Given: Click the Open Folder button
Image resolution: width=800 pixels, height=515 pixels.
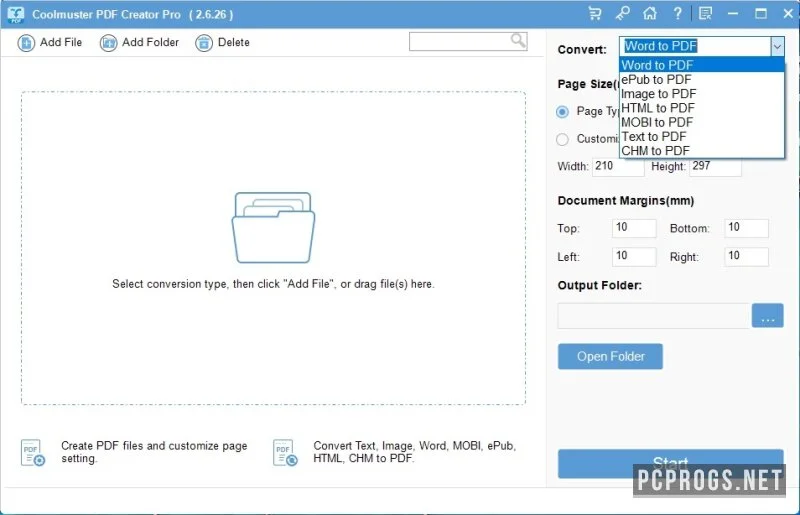Looking at the screenshot, I should (x=610, y=356).
